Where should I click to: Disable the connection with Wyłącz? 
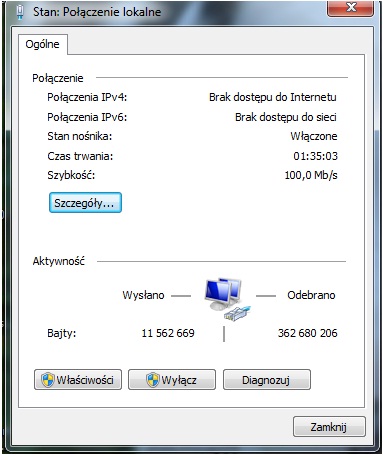(x=172, y=379)
